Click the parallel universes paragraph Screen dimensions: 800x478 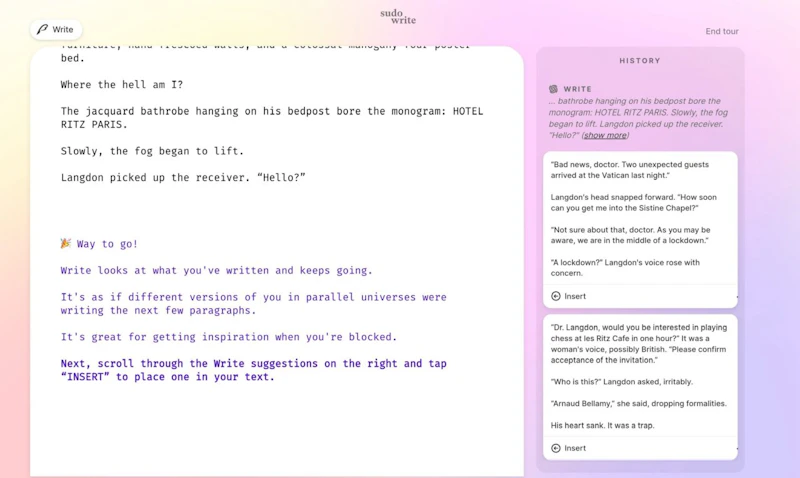point(254,304)
